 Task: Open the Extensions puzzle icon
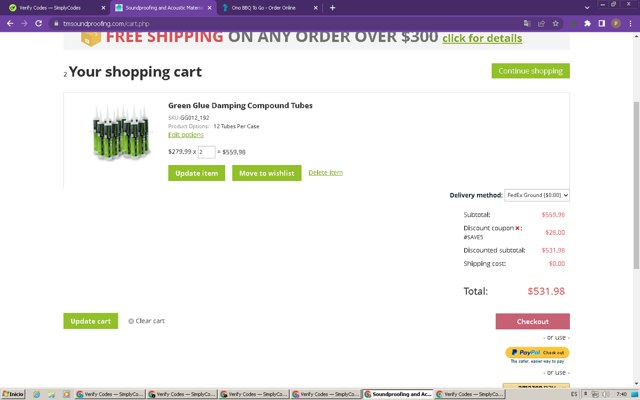(x=587, y=24)
